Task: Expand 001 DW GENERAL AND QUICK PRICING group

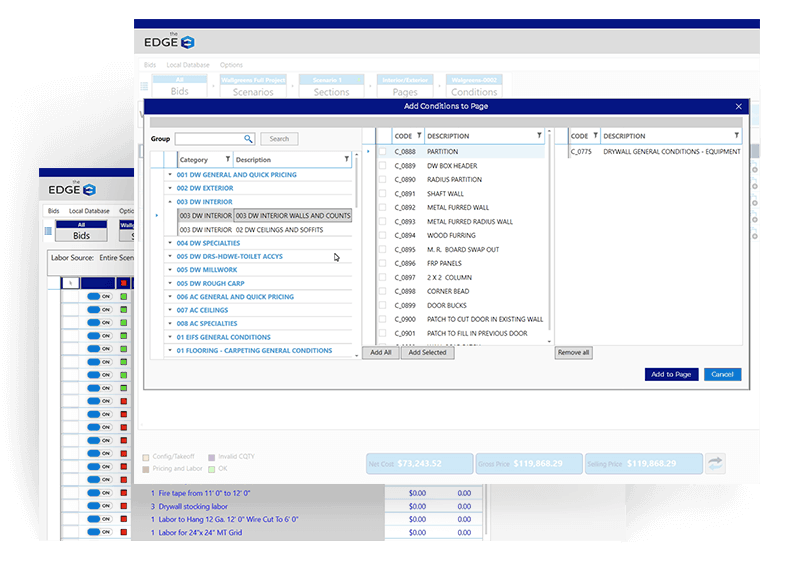Action: pyautogui.click(x=170, y=174)
